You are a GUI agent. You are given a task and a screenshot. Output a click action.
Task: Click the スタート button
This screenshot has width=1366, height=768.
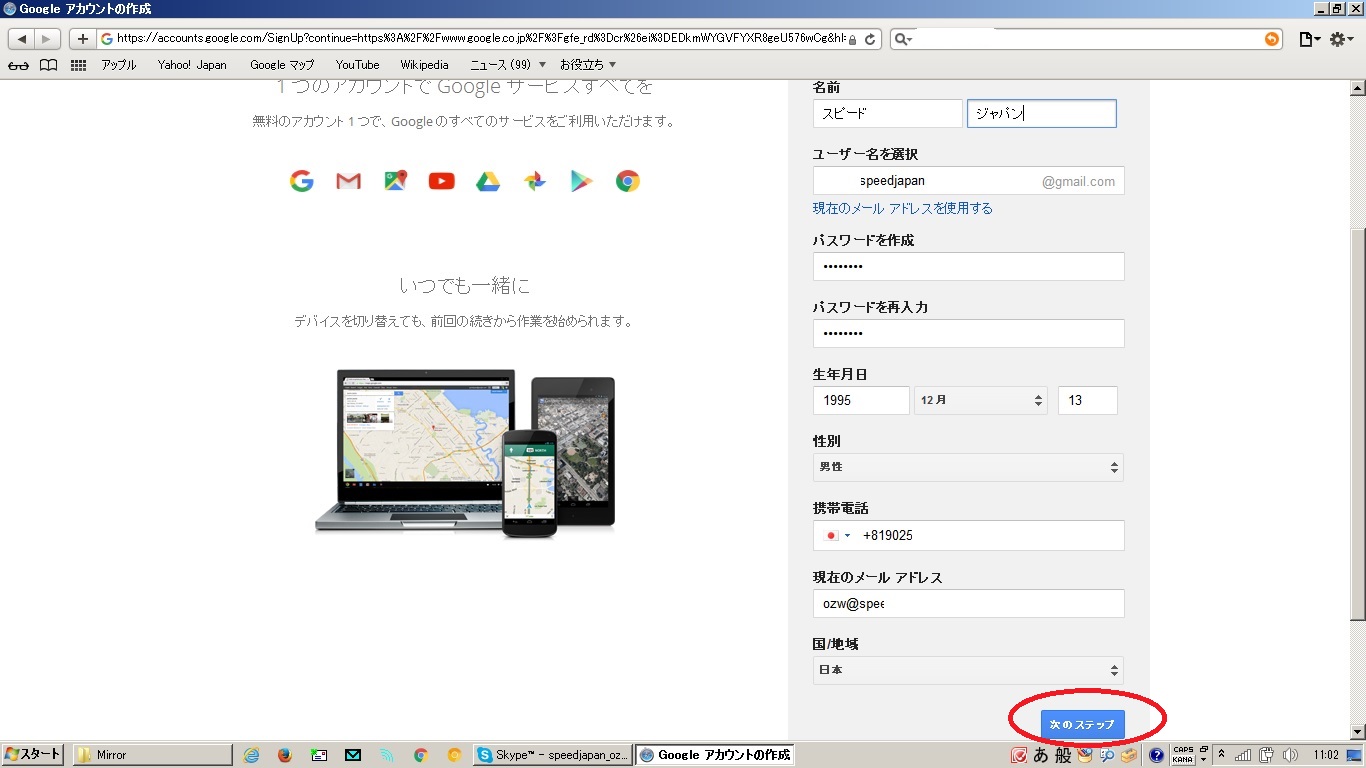(33, 755)
